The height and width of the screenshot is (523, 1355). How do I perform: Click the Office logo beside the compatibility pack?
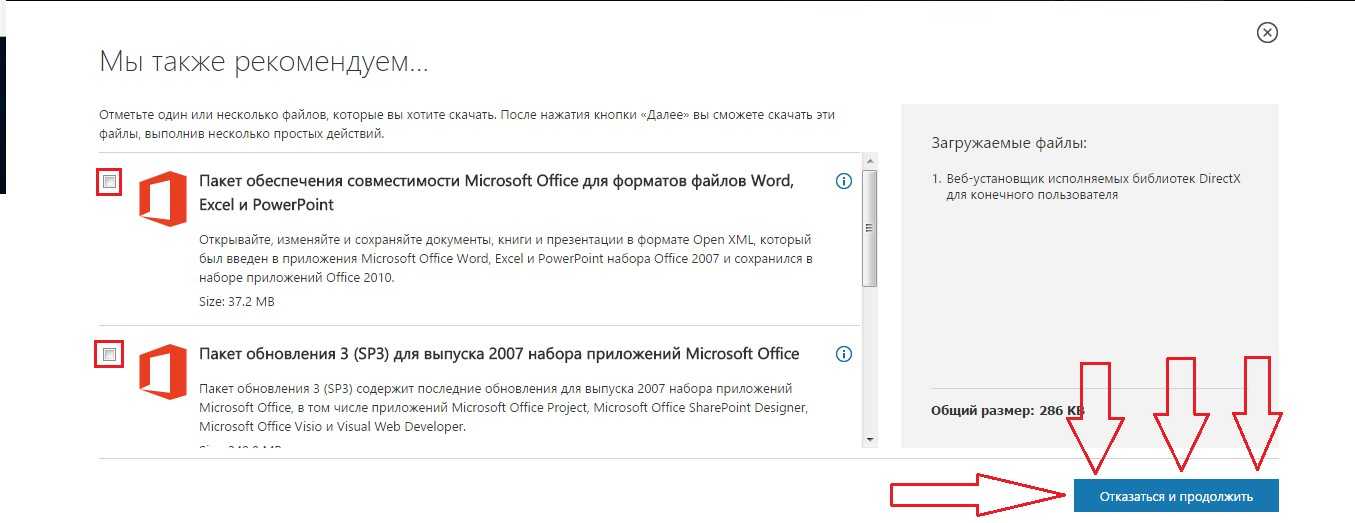point(162,198)
